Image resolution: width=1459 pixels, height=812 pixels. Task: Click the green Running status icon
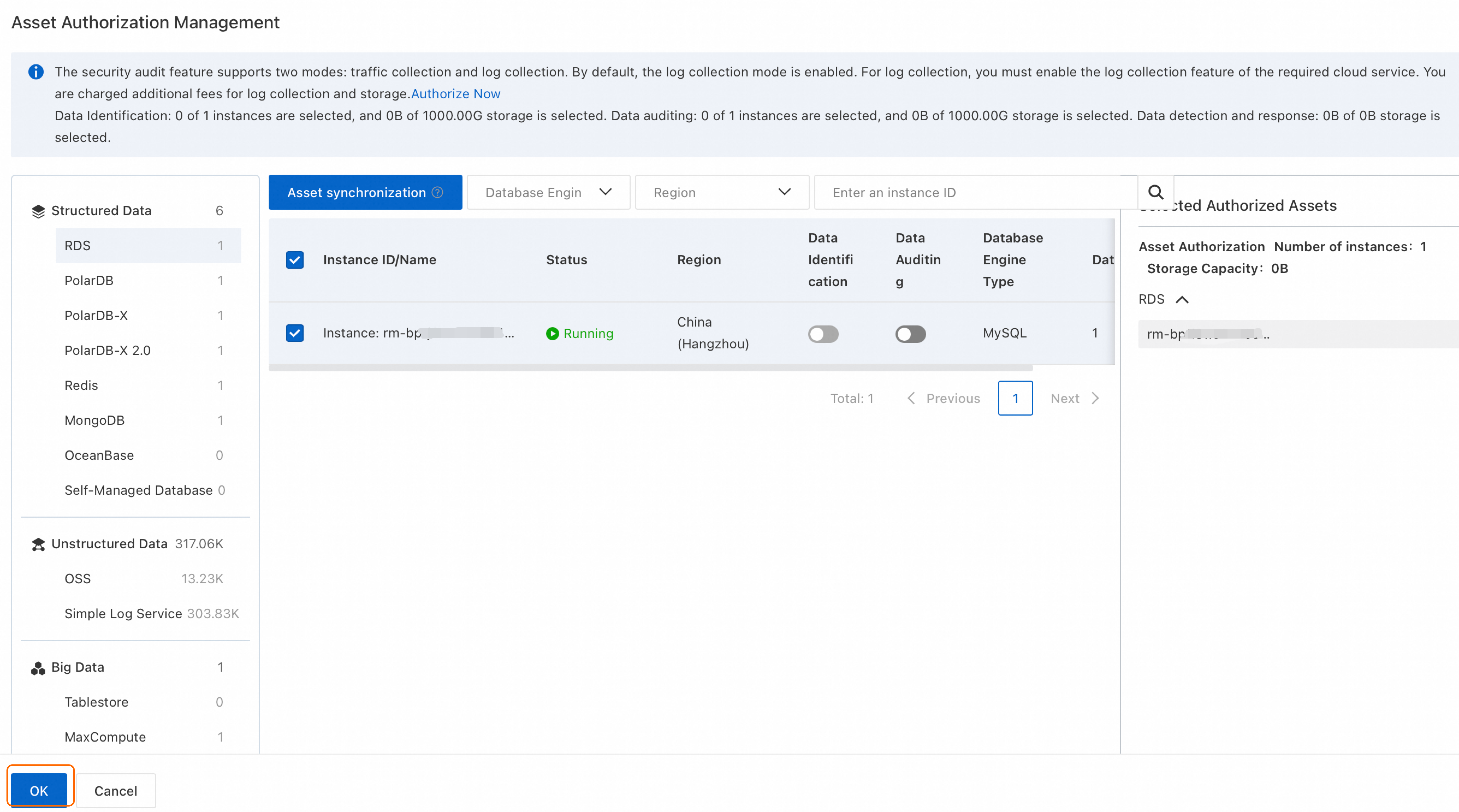pos(552,334)
